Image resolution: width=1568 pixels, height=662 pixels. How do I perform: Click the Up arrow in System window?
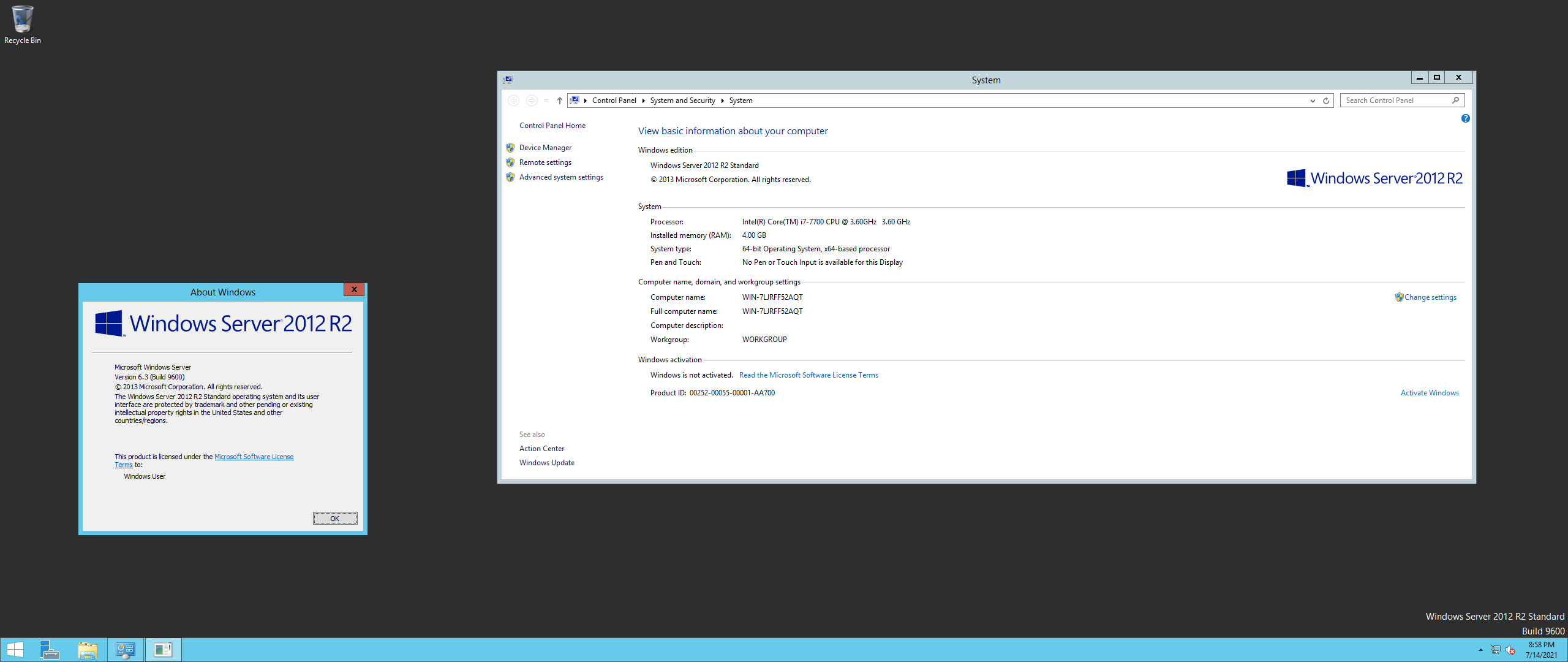pos(559,101)
